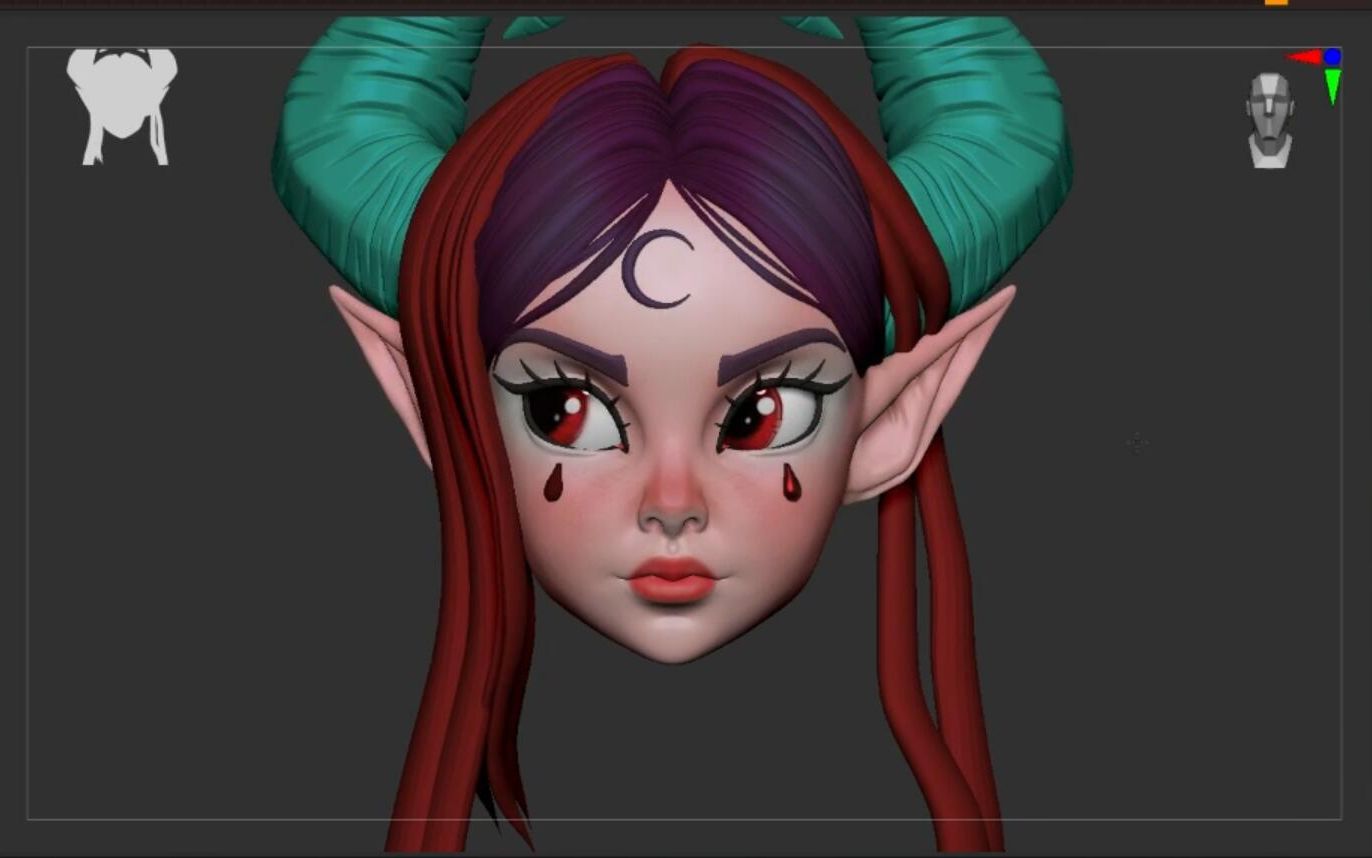Click the blue Z-axis dot on gizmo

1332,57
